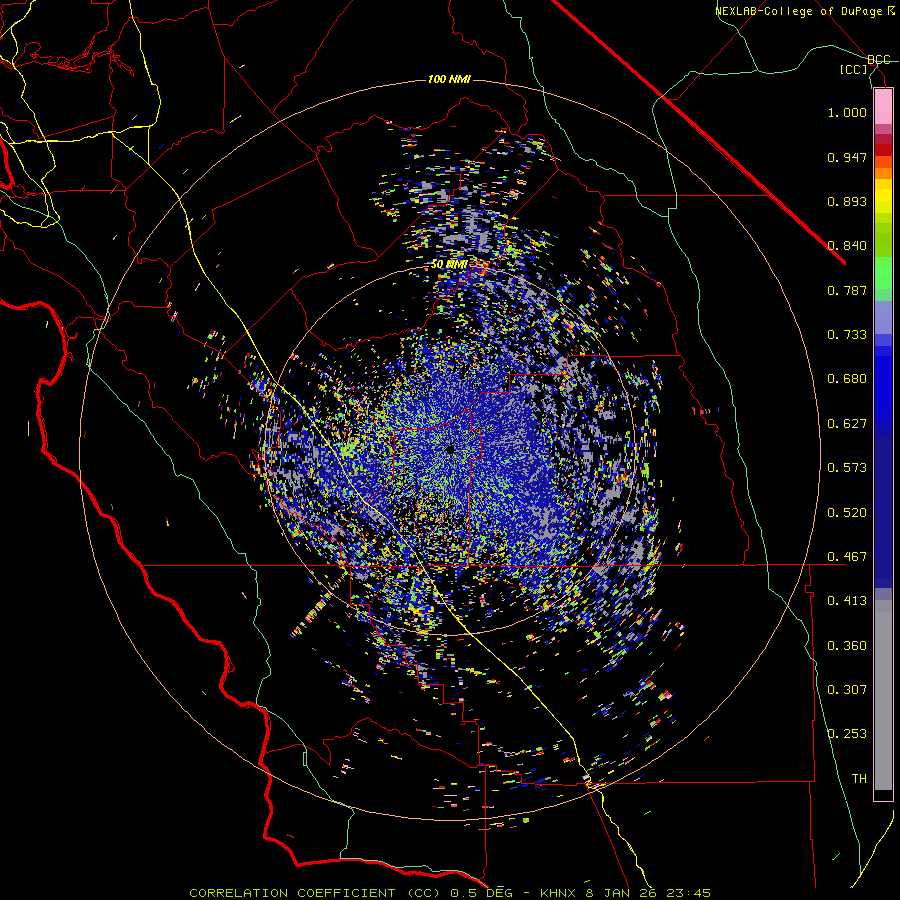This screenshot has width=900, height=900.
Task: Pick the periwinkle swatch above 0.733
Action: point(883,317)
